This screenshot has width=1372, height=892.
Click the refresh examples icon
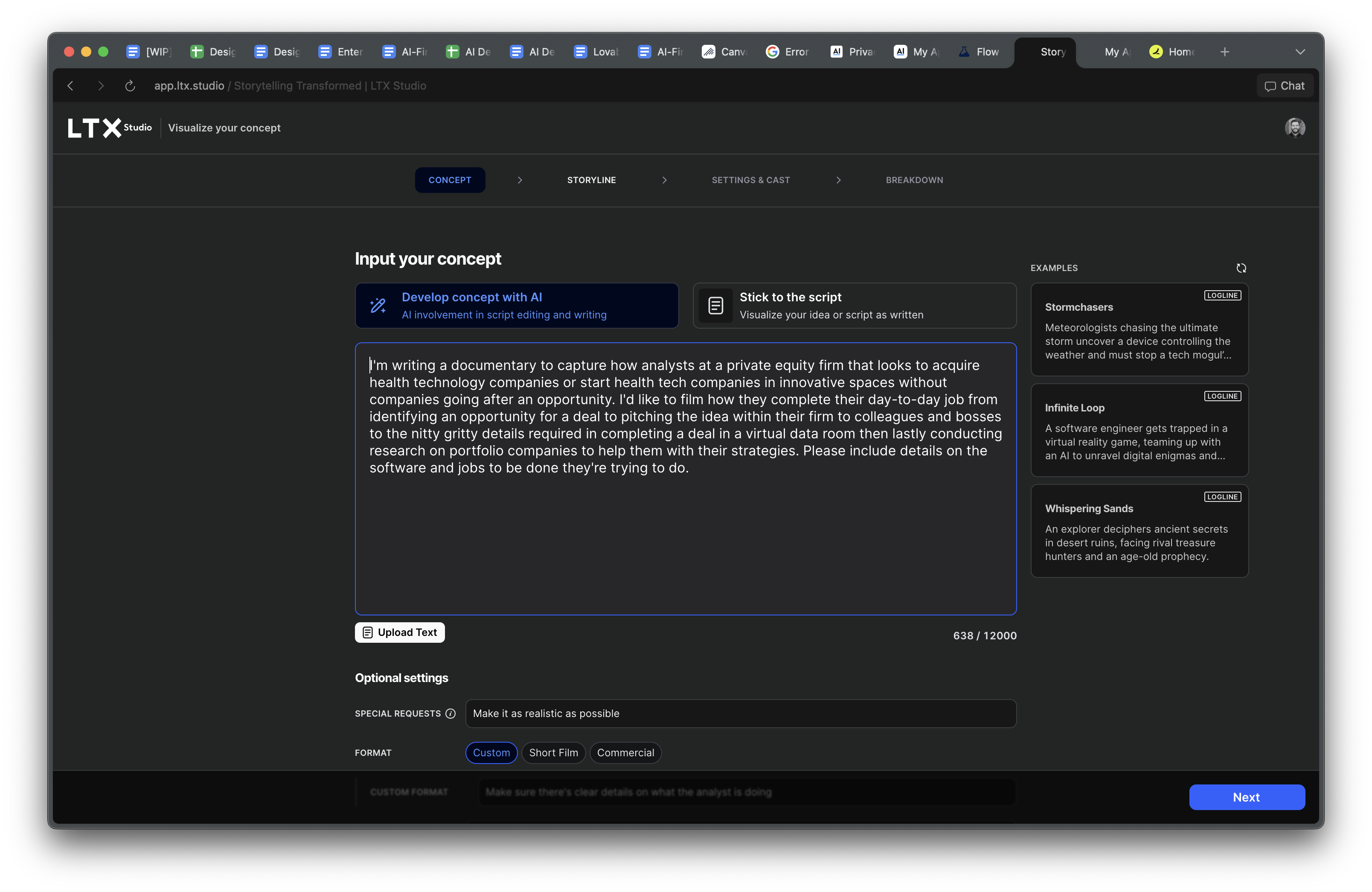click(x=1241, y=268)
